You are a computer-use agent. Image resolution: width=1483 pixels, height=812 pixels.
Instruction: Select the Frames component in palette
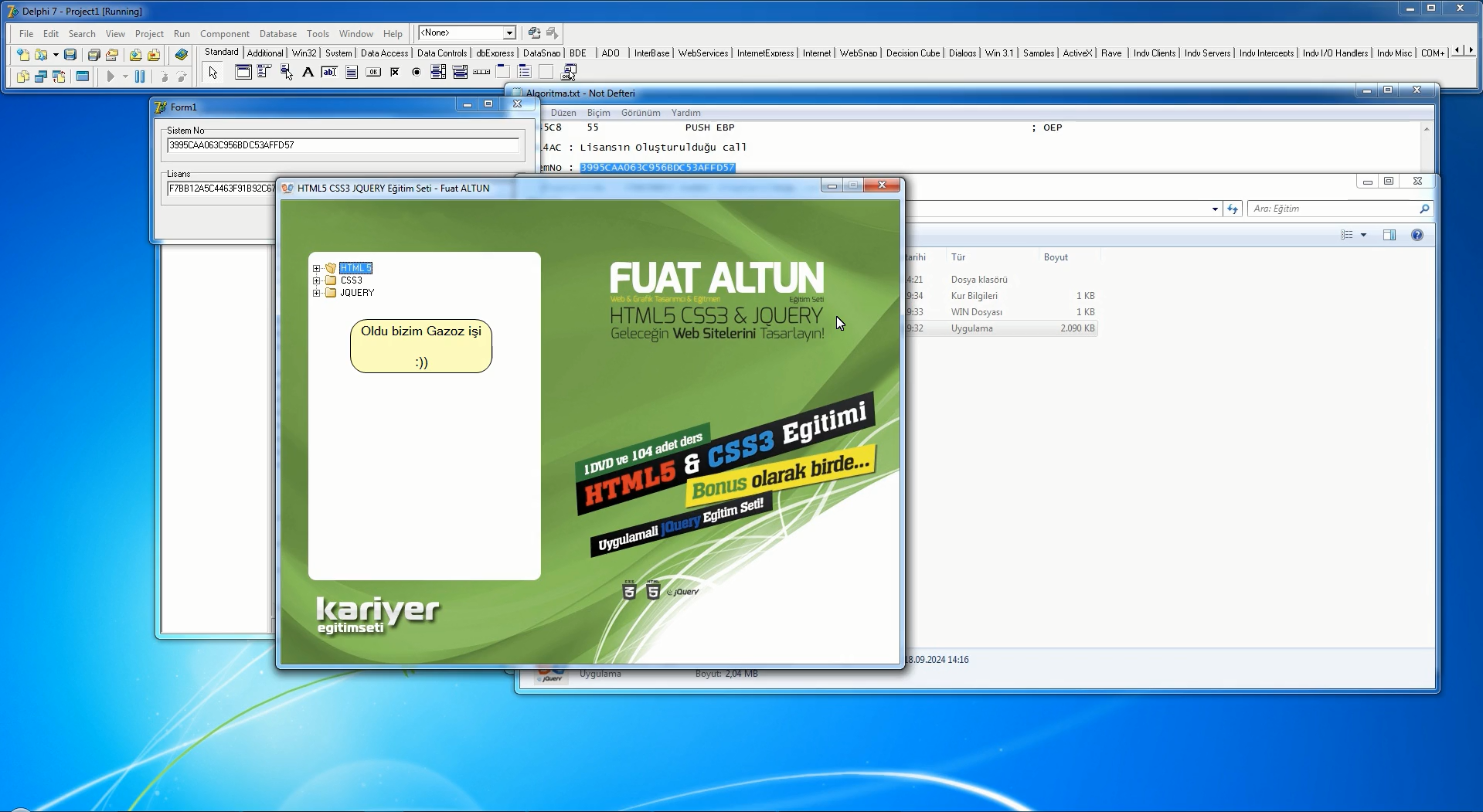243,73
